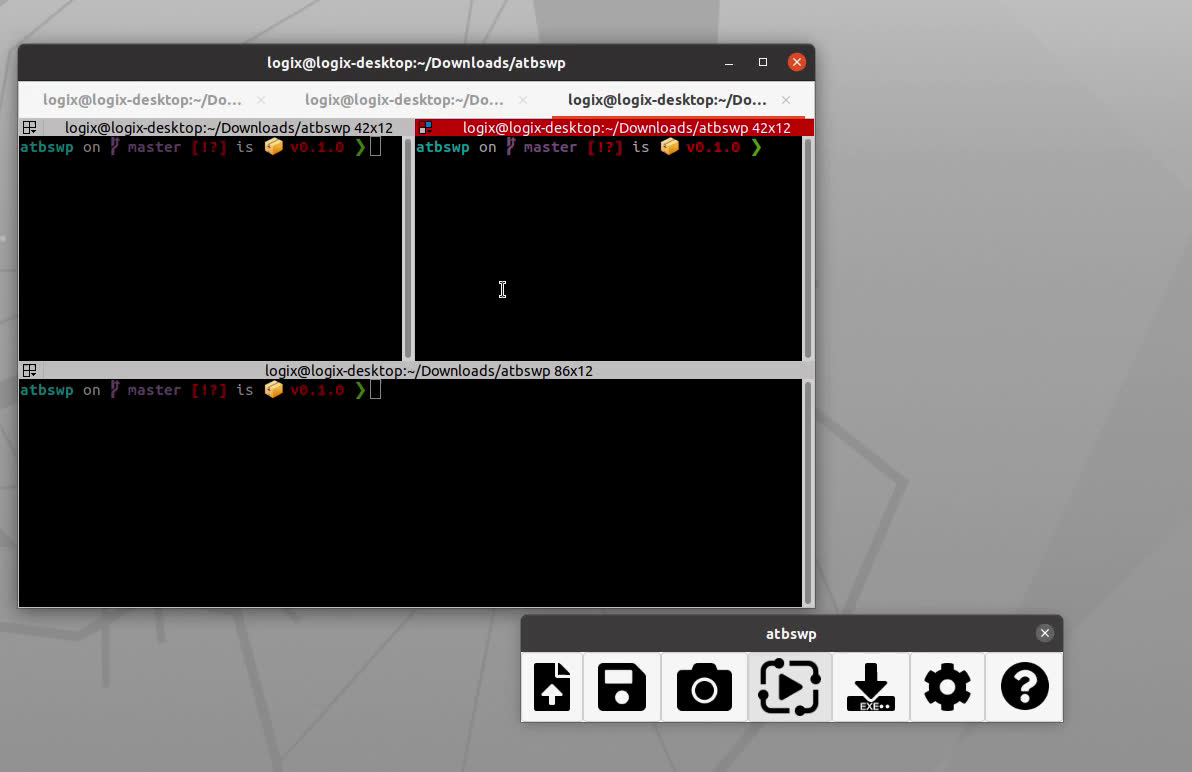Image resolution: width=1192 pixels, height=772 pixels.
Task: Open the 86x12 bottom pane's menu icon
Action: click(x=30, y=371)
